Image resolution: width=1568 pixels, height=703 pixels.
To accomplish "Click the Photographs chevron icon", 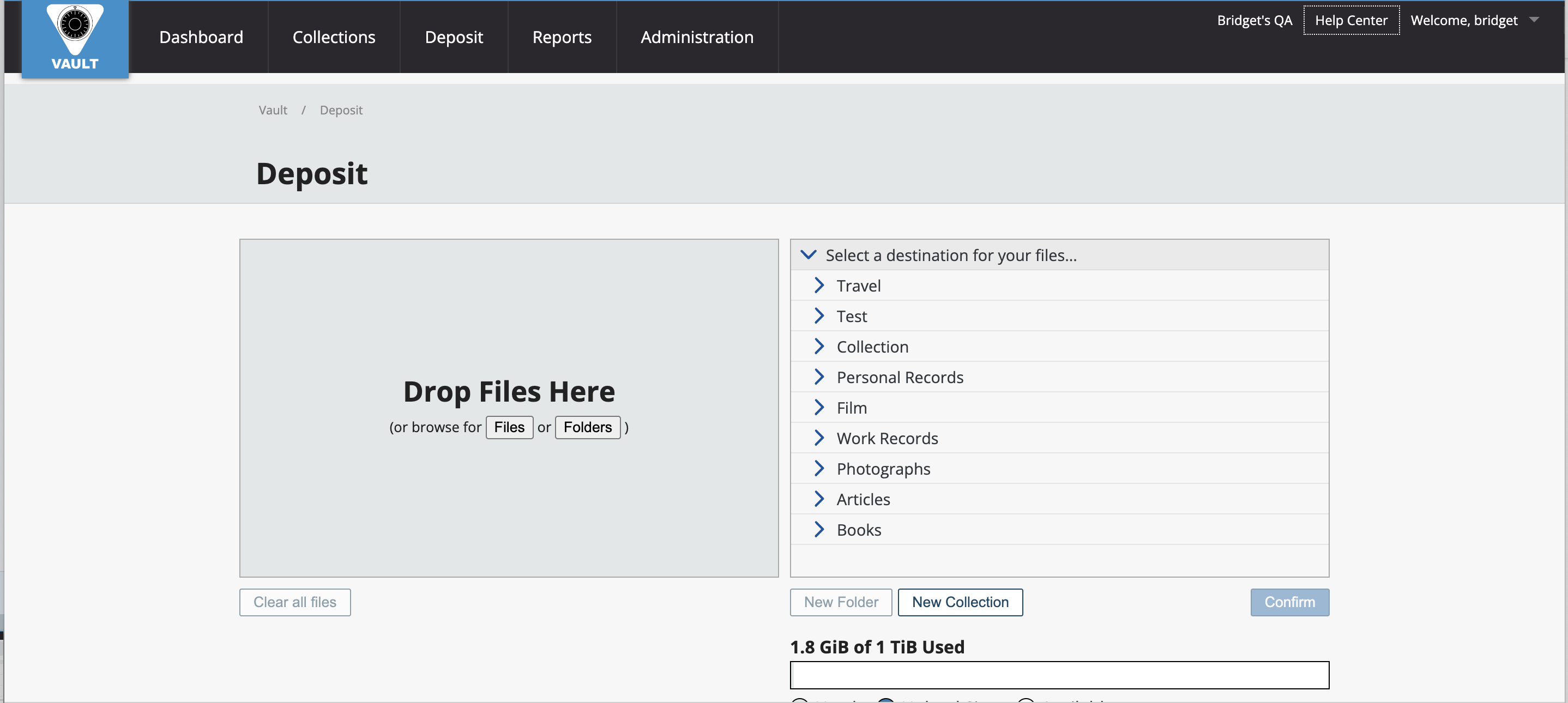I will pyautogui.click(x=819, y=468).
